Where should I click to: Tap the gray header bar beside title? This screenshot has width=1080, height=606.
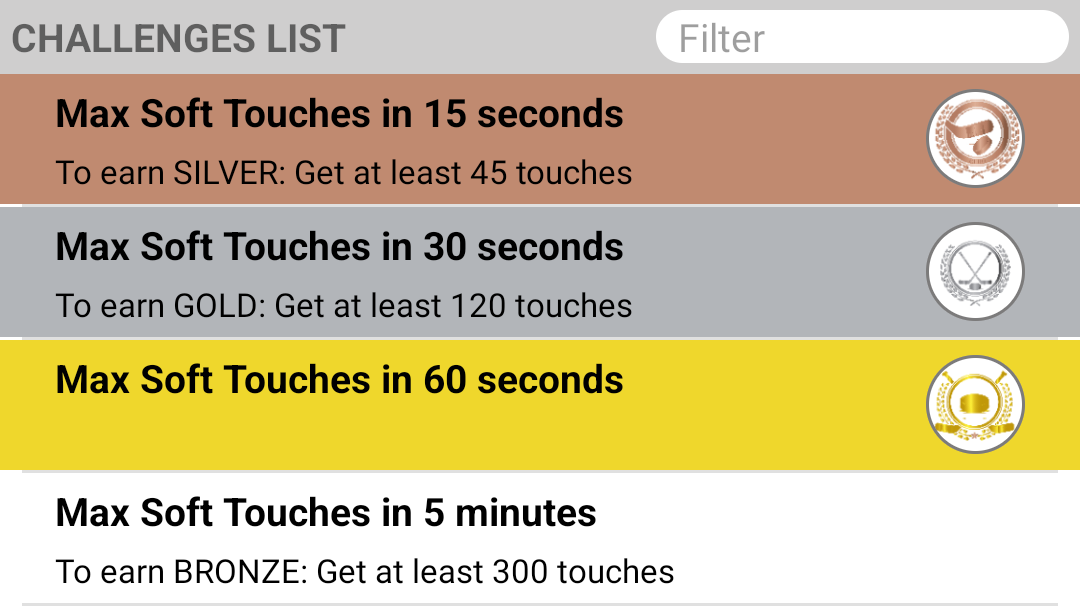pyautogui.click(x=499, y=37)
